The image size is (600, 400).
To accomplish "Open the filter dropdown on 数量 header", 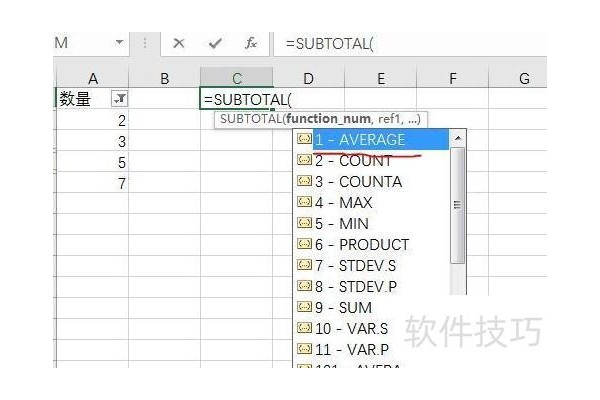I will pos(120,98).
